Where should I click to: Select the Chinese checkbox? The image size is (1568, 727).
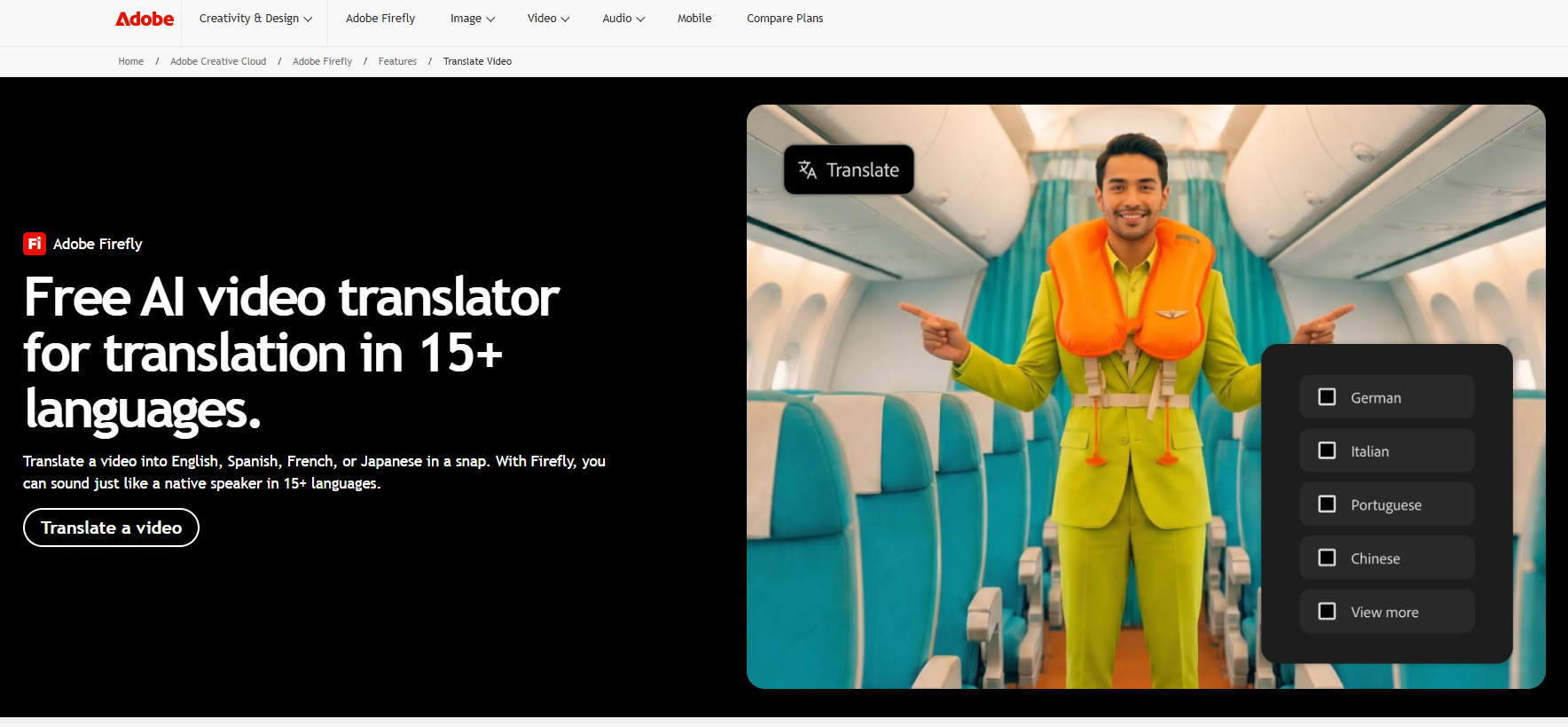coord(1327,558)
